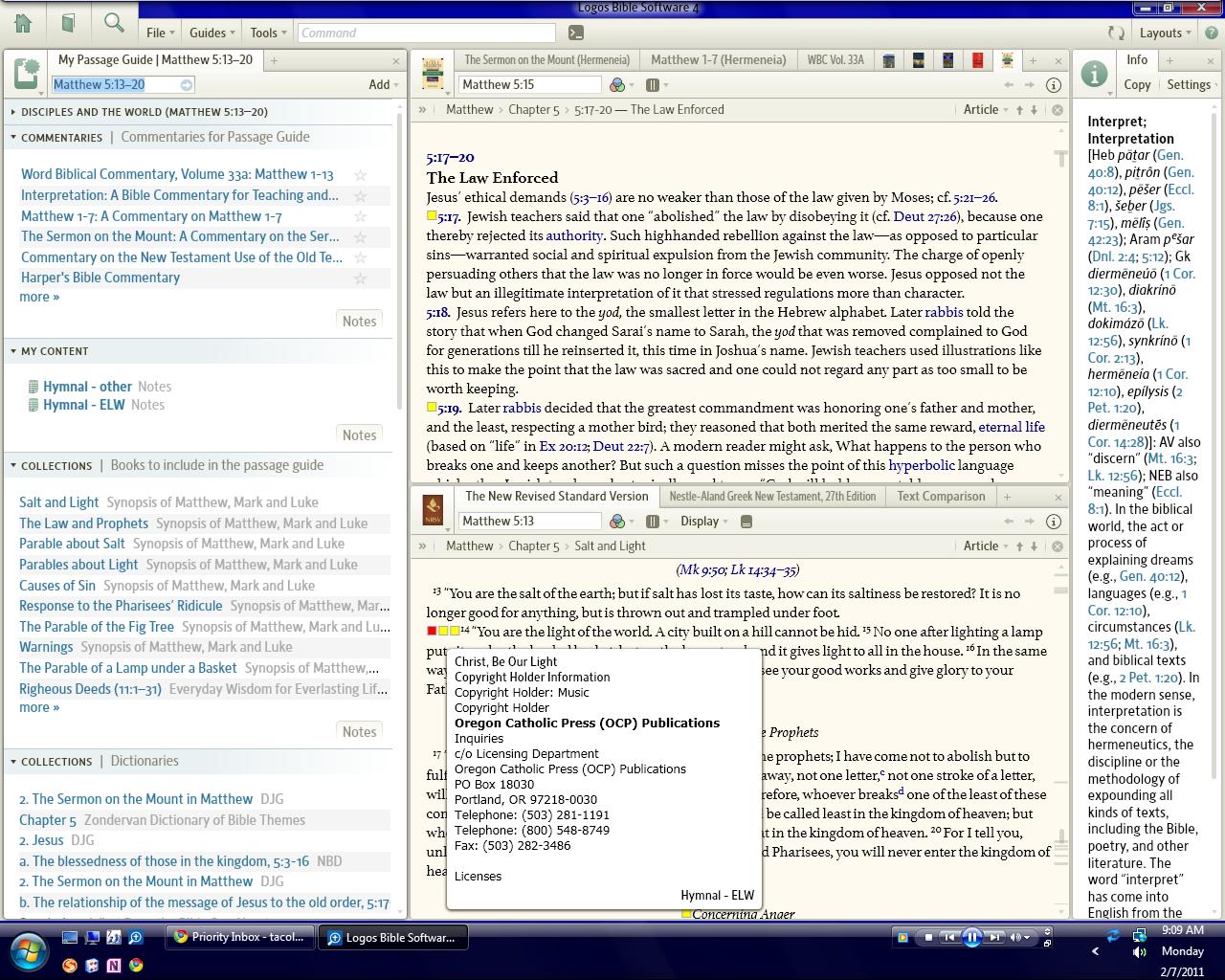Collapse the My Content section
The width and height of the screenshot is (1225, 980).
pos(13,351)
